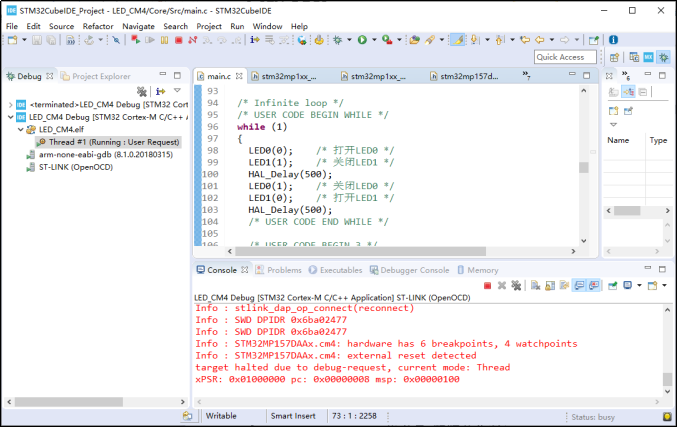Click the Display Selected Console icon
Image resolution: width=678 pixels, height=428 pixels.
point(628,286)
